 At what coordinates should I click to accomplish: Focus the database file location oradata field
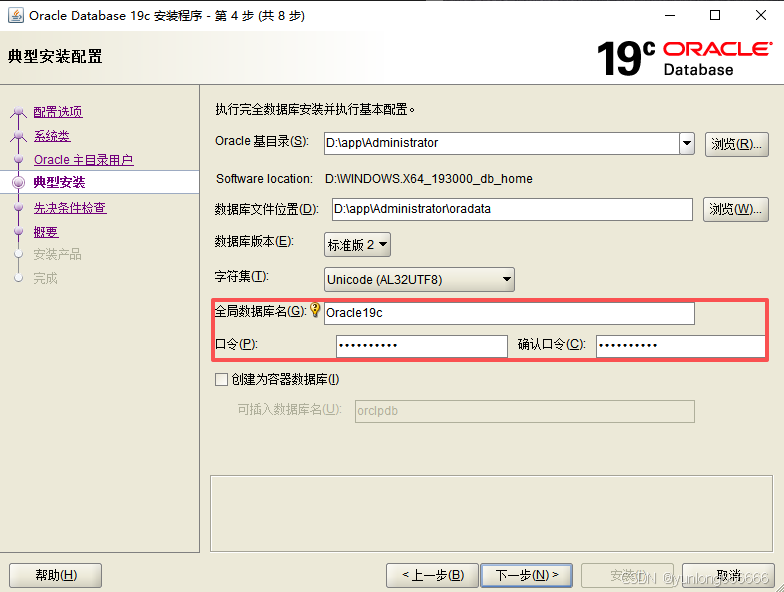512,209
